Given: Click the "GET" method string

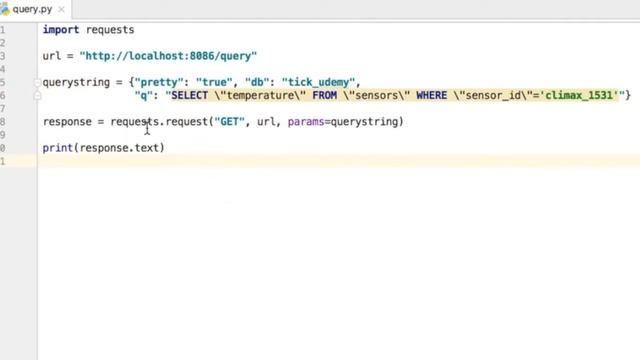Looking at the screenshot, I should click(229, 122).
